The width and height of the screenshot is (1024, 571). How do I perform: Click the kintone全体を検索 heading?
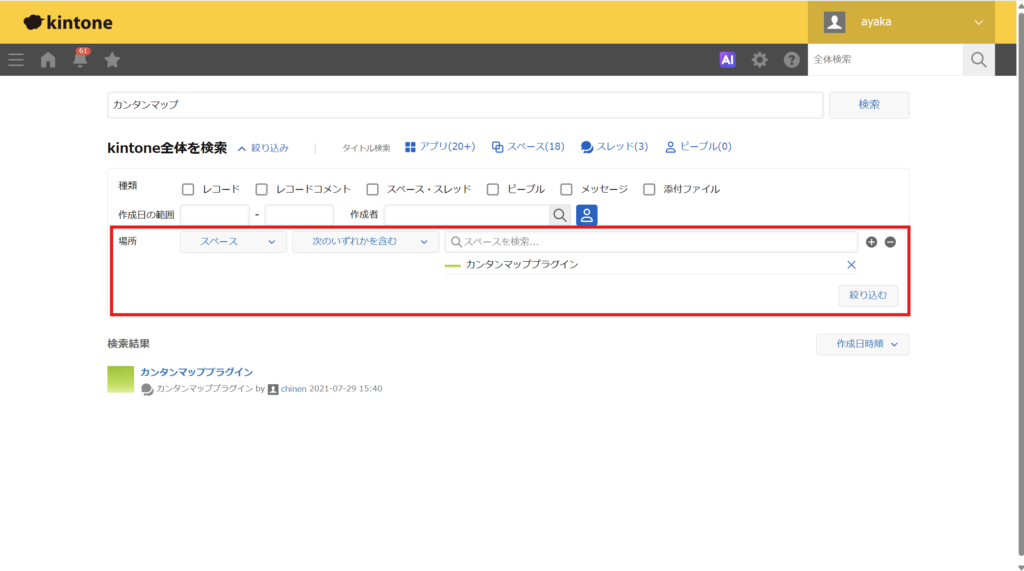(x=167, y=148)
